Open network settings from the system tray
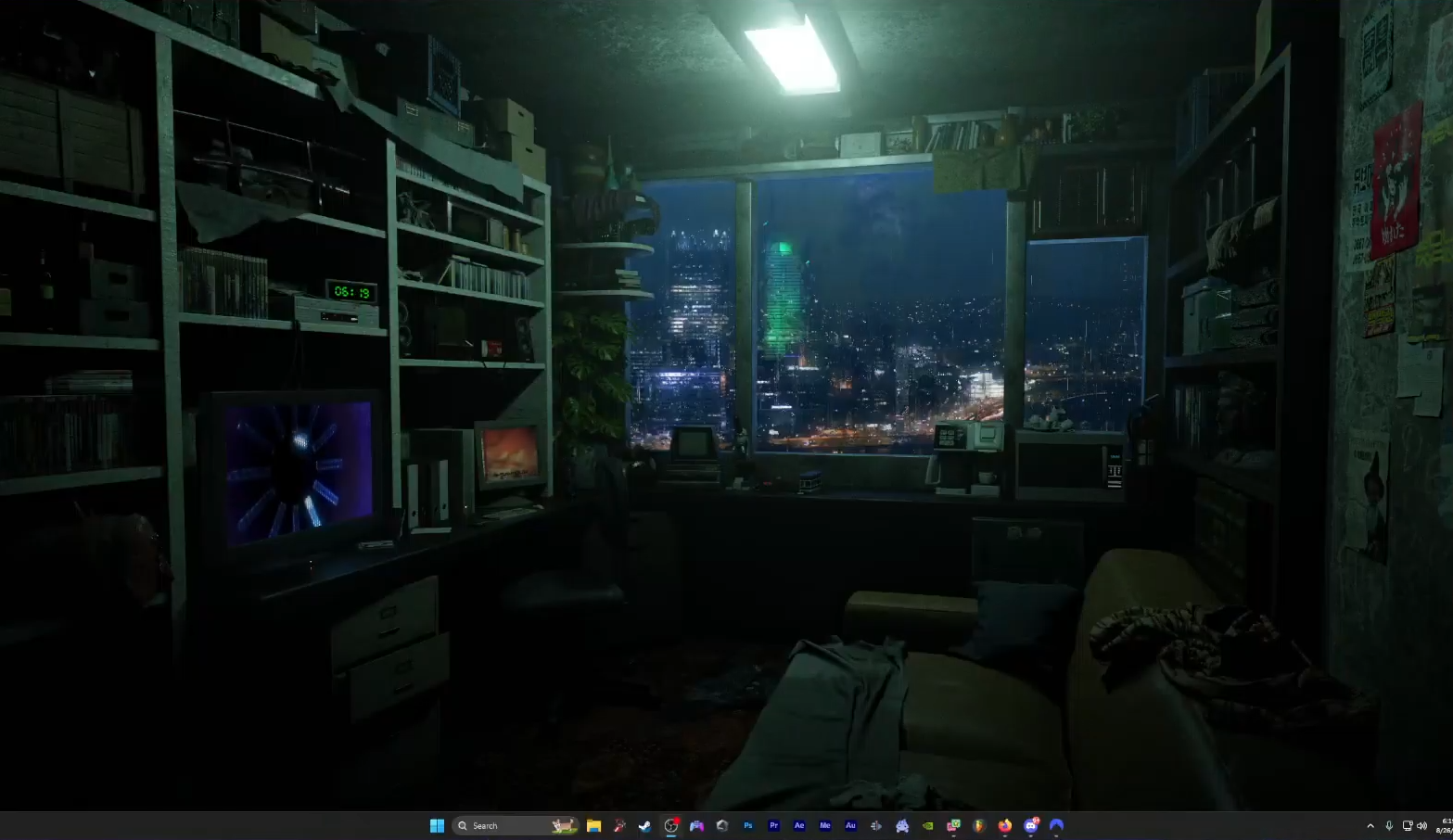Viewport: 1453px width, 840px height. click(x=1407, y=825)
